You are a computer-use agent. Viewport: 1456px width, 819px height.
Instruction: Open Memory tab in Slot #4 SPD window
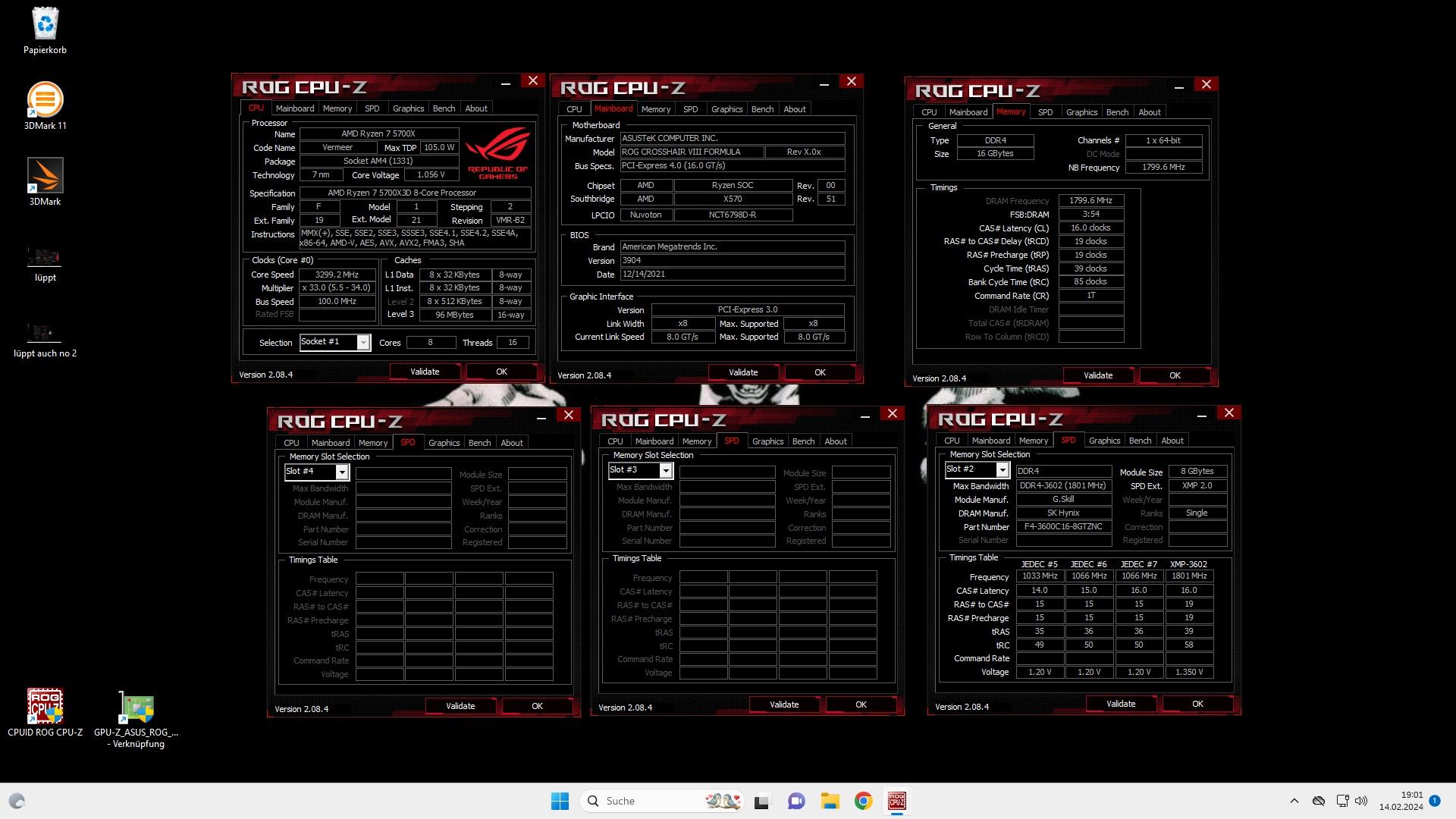pos(372,443)
